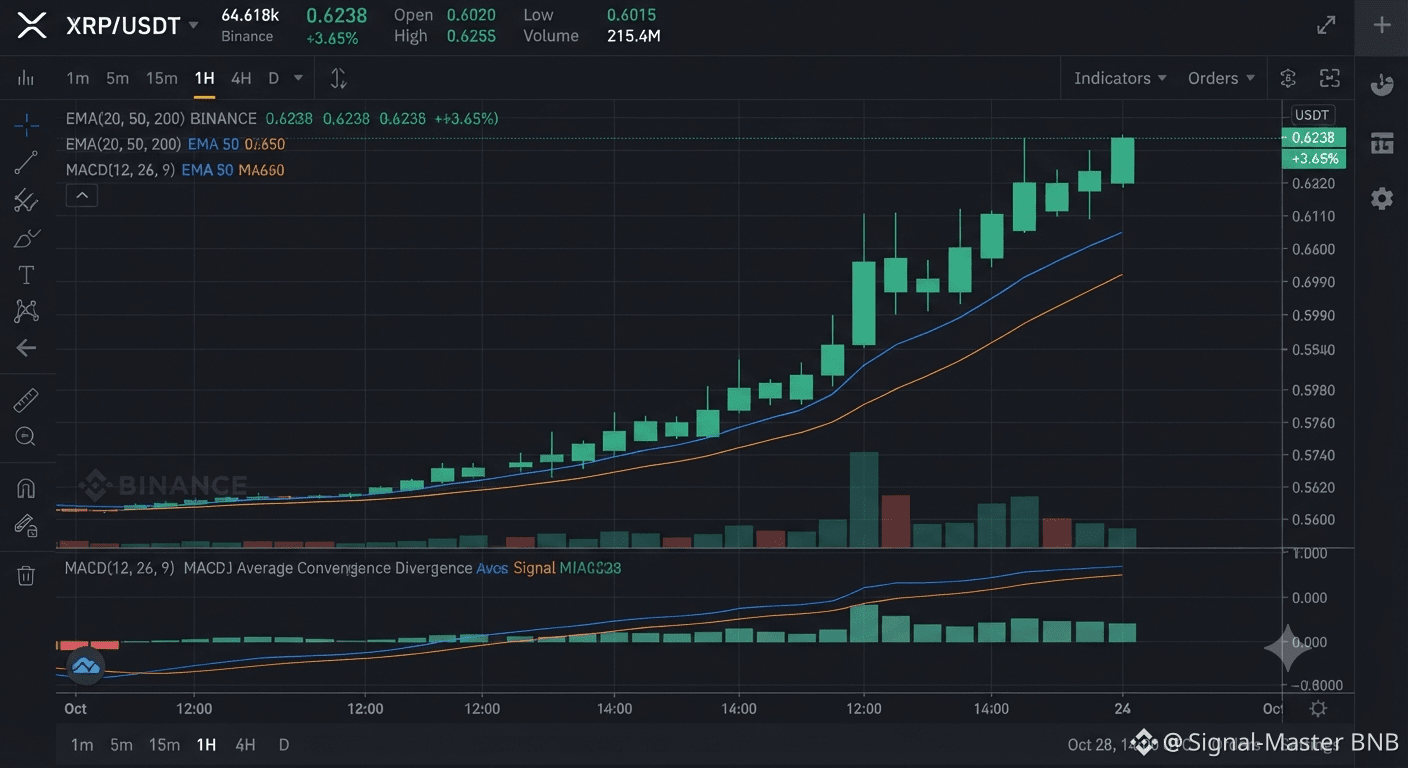
Task: Open the pie chart sidebar icon
Action: [x=1382, y=85]
